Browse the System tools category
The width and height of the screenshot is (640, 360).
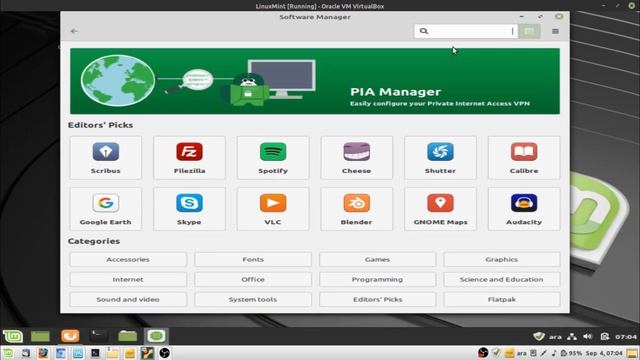click(253, 300)
